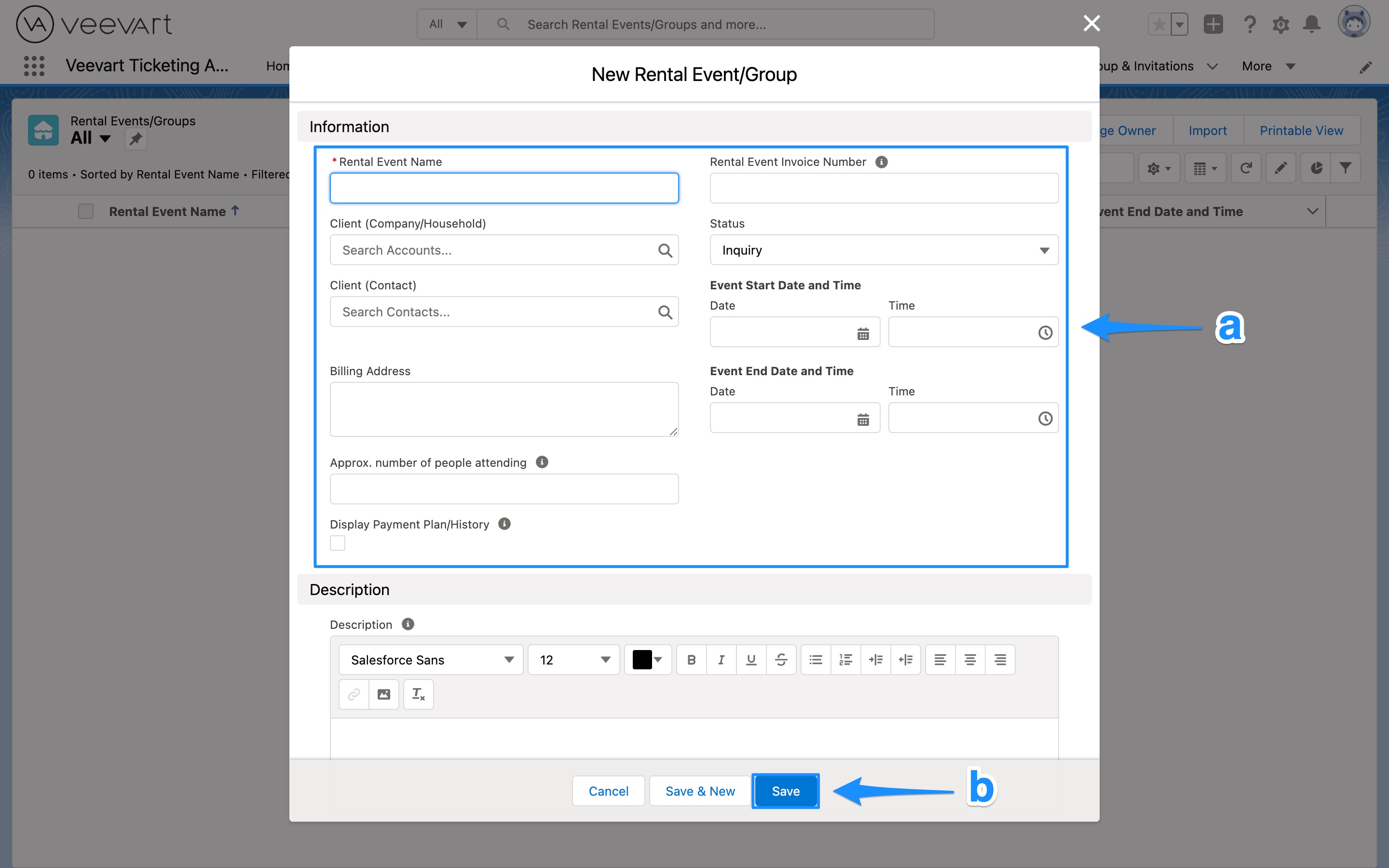Click the Save & New button
Image resolution: width=1389 pixels, height=868 pixels.
pos(699,790)
